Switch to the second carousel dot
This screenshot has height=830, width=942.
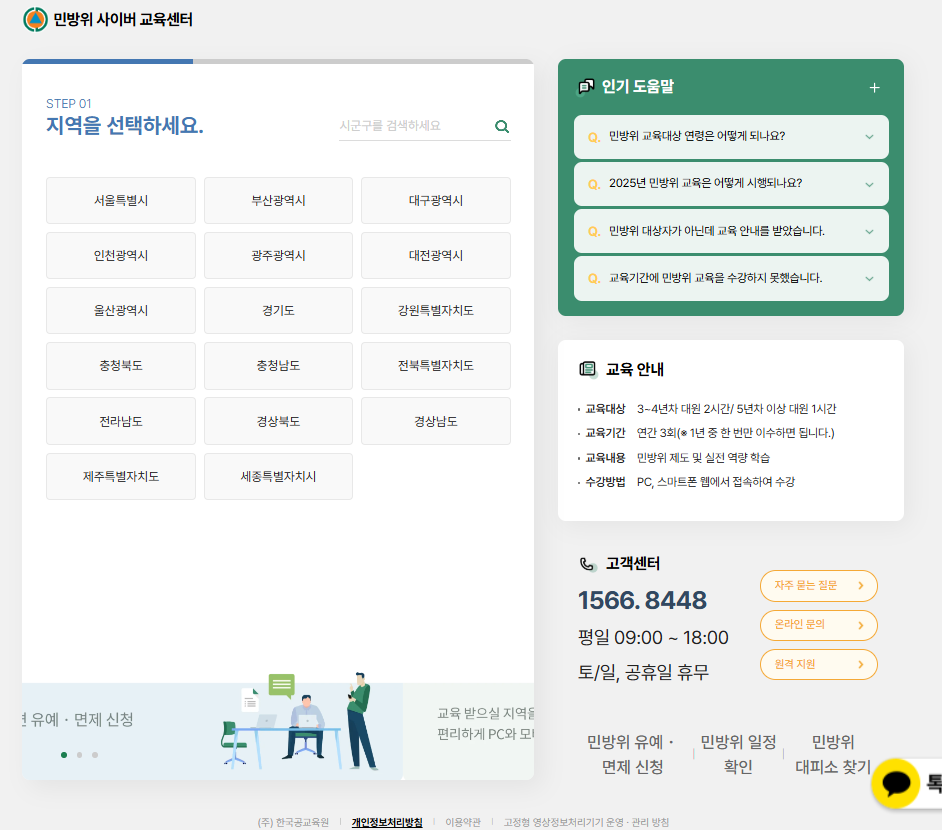(80, 755)
